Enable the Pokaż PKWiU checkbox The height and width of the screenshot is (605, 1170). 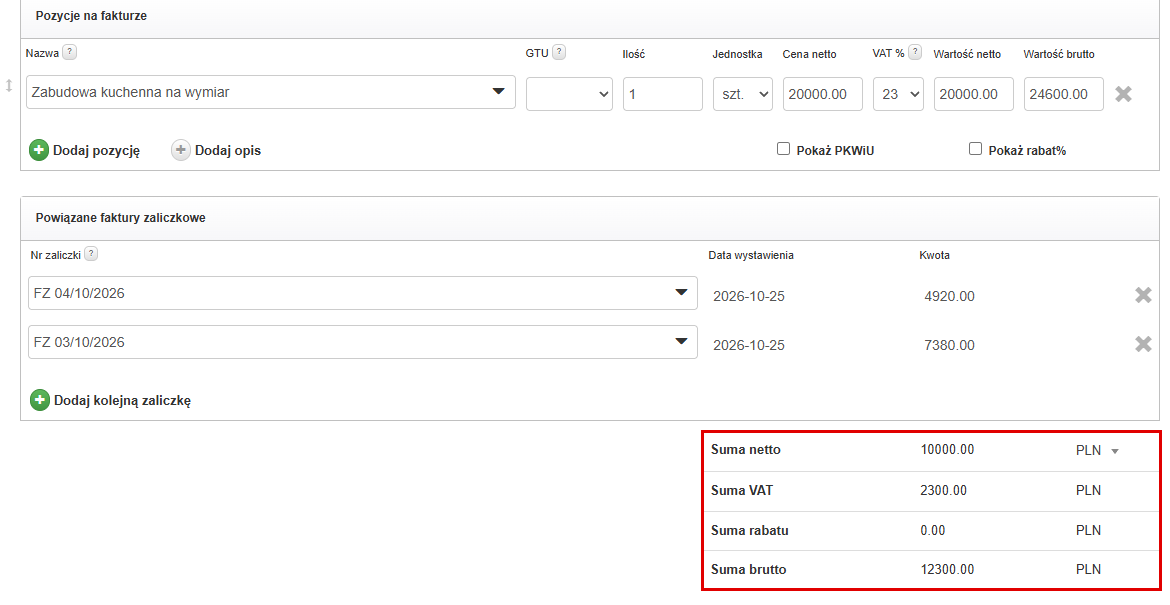tap(783, 149)
